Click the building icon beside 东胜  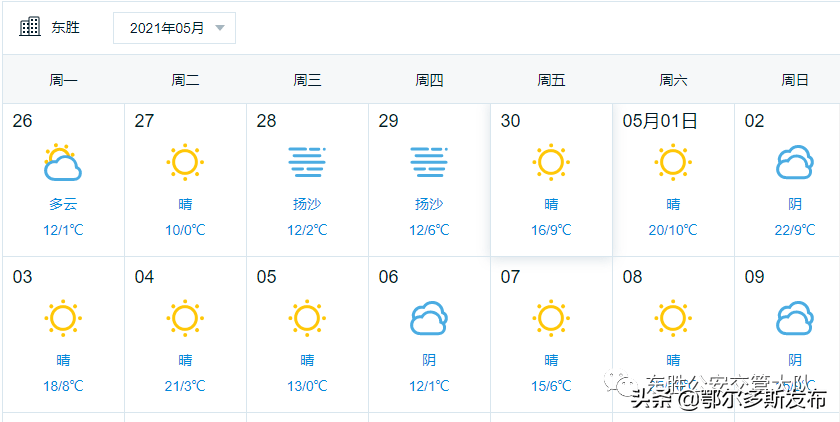click(x=30, y=27)
